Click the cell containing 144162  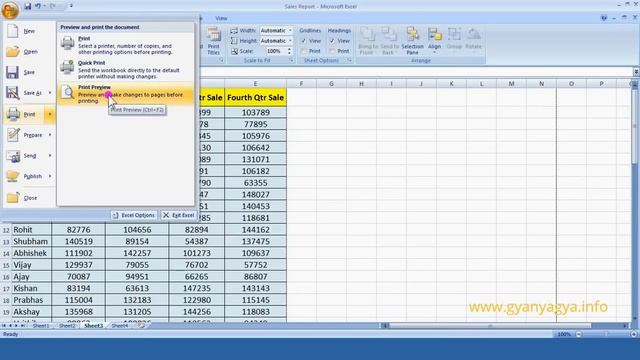pos(256,230)
